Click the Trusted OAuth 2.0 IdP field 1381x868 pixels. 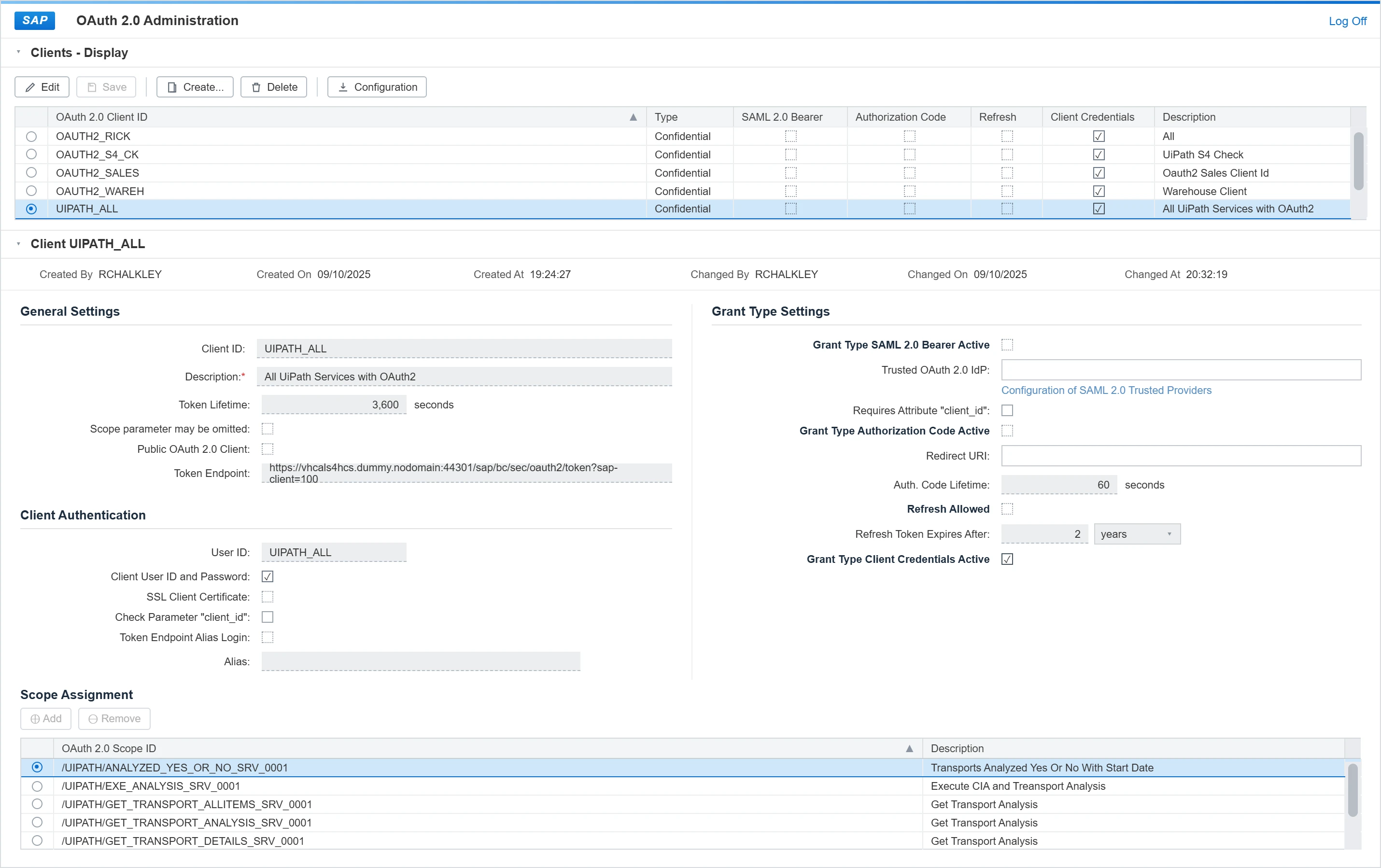(x=1181, y=370)
